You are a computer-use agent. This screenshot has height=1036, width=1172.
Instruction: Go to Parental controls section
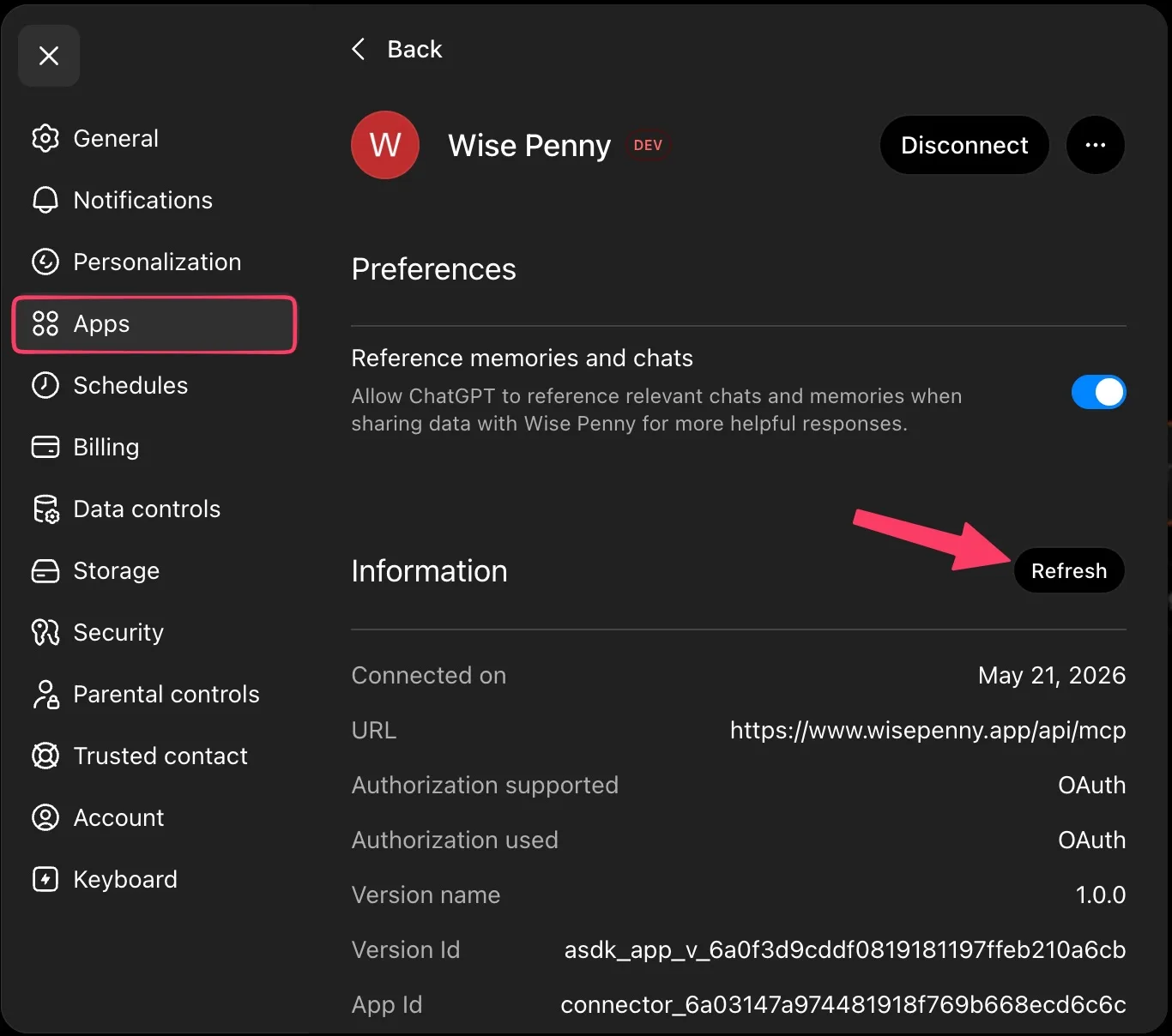(154, 694)
